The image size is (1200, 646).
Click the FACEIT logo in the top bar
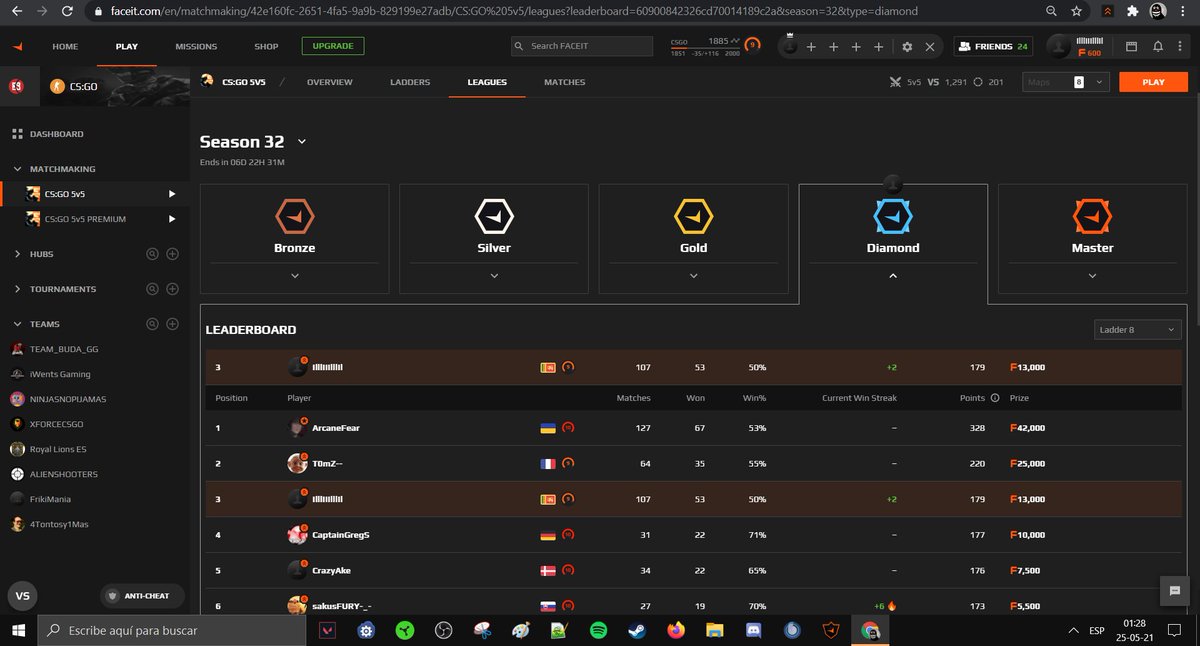click(x=17, y=46)
